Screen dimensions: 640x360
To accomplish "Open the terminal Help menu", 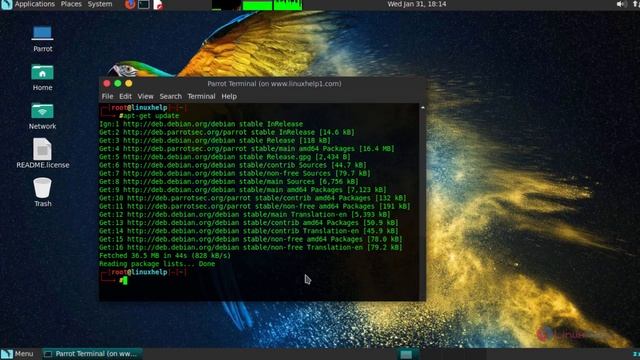I will click(x=229, y=96).
